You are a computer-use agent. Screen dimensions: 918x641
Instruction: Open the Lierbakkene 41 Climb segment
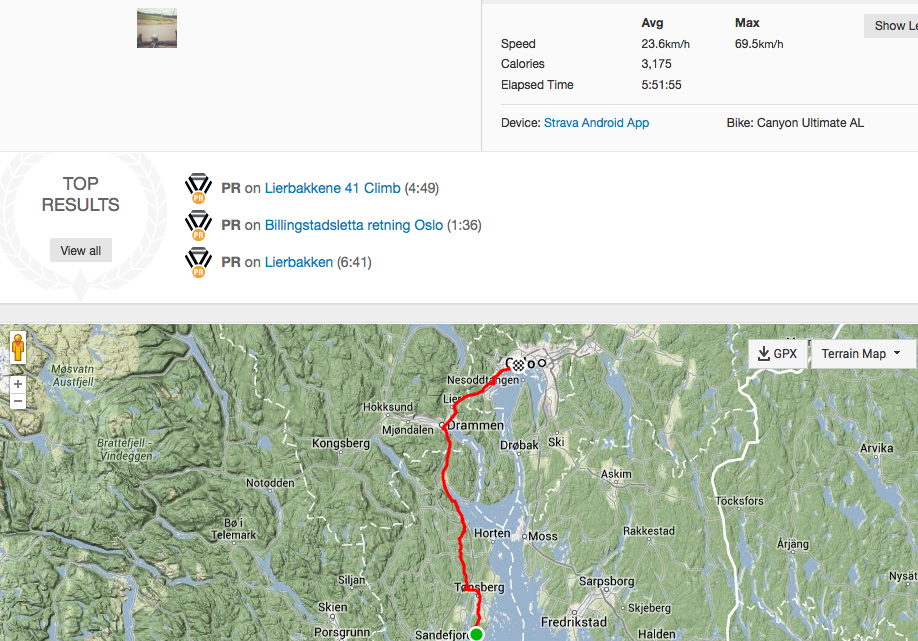click(332, 188)
